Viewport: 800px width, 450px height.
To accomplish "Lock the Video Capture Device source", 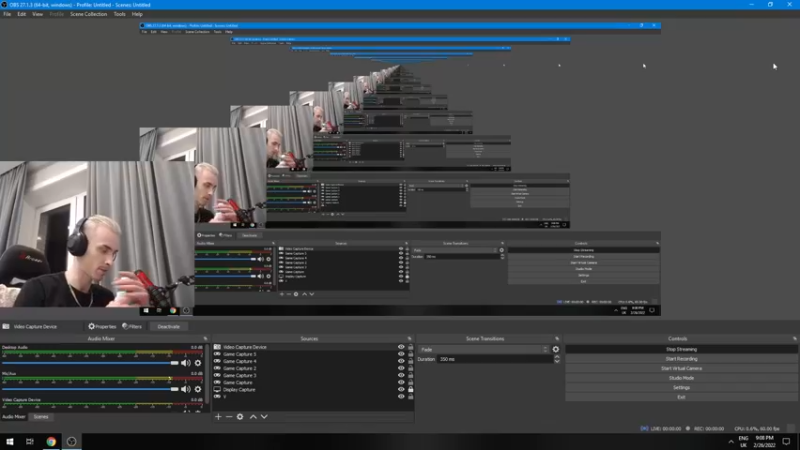I will pyautogui.click(x=410, y=347).
